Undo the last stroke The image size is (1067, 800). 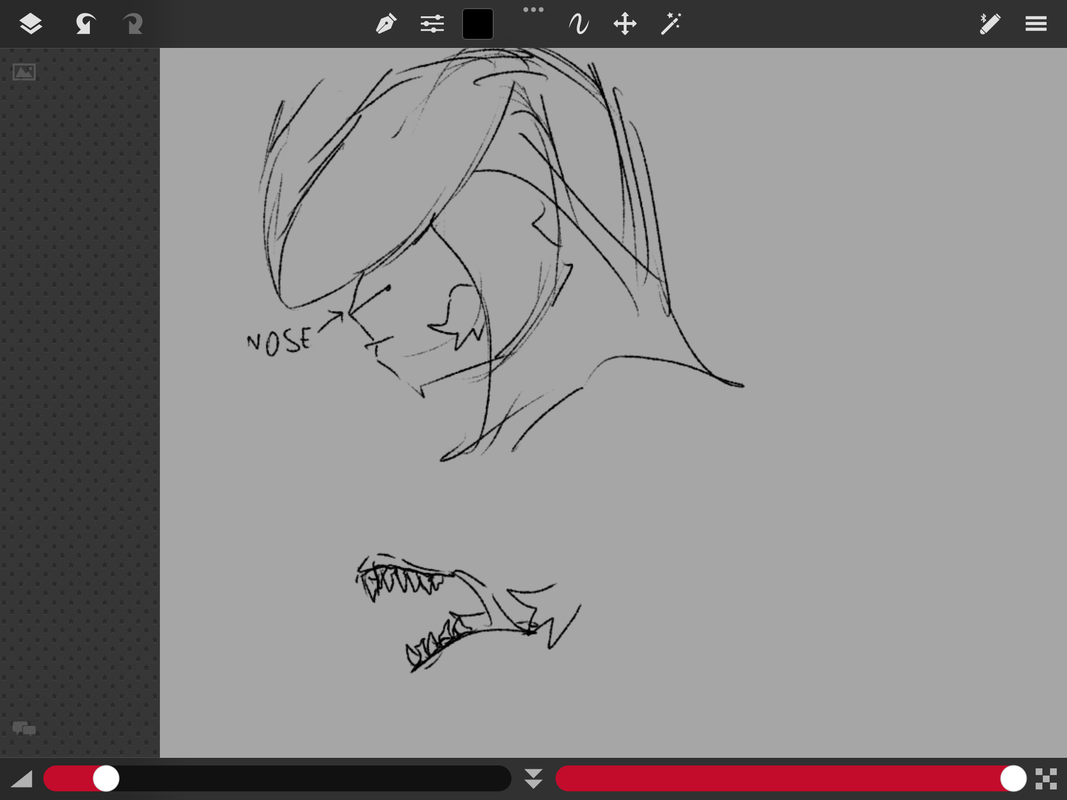[x=84, y=24]
